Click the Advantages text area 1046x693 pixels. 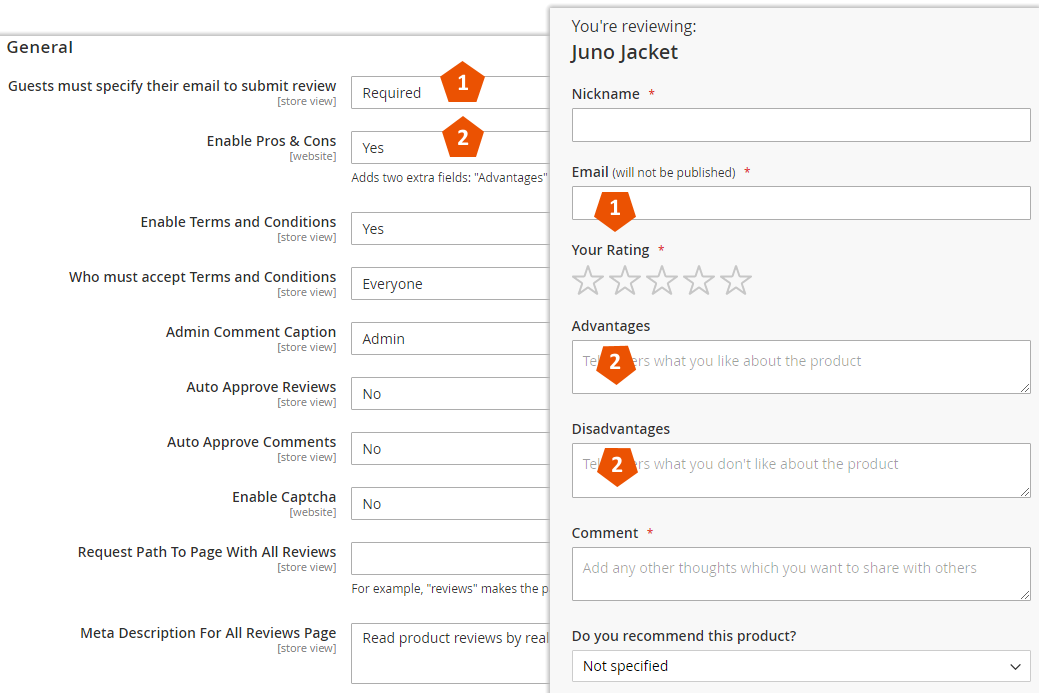click(801, 367)
